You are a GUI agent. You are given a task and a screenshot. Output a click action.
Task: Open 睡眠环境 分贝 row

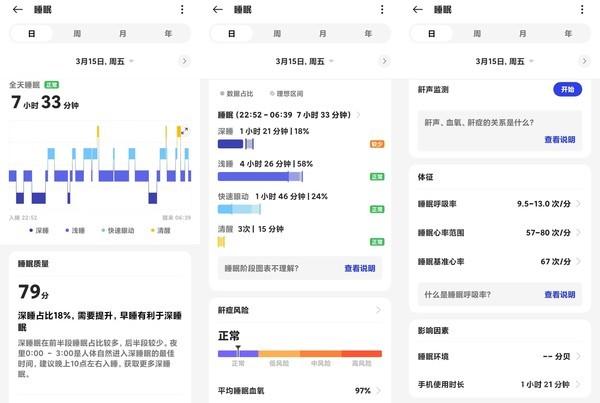click(500, 356)
